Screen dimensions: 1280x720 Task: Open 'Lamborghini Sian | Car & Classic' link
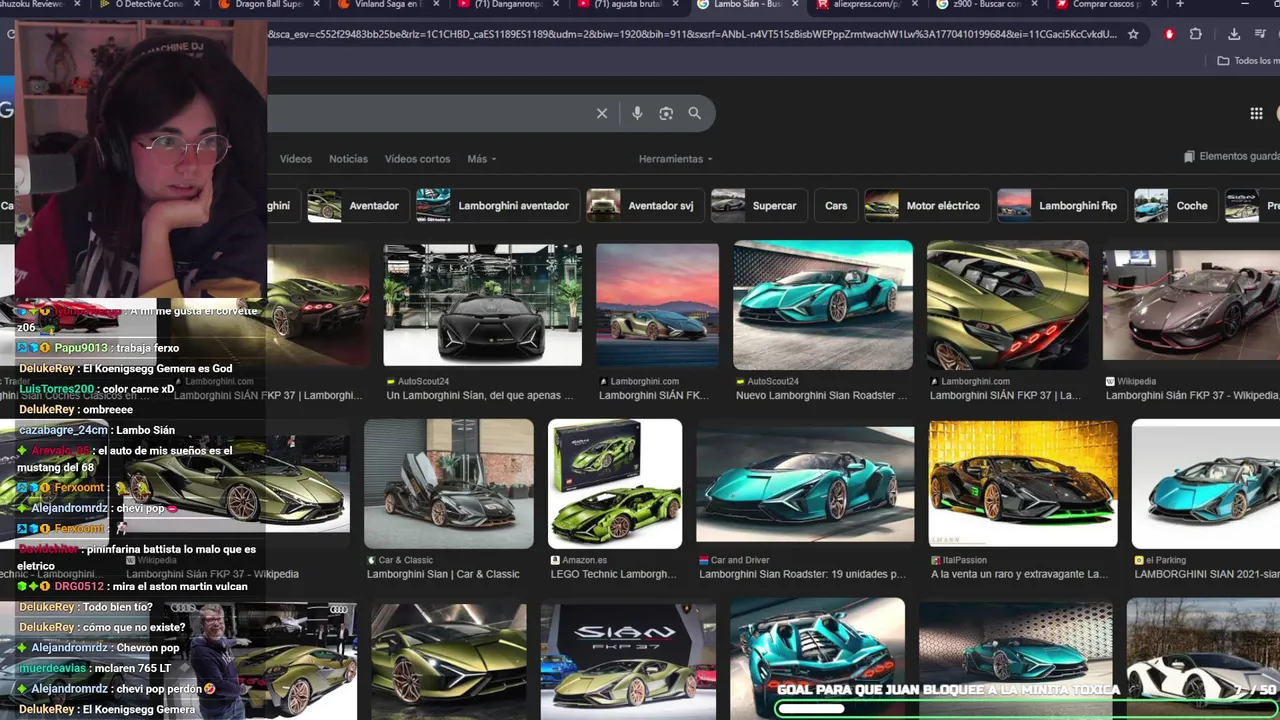[x=443, y=574]
